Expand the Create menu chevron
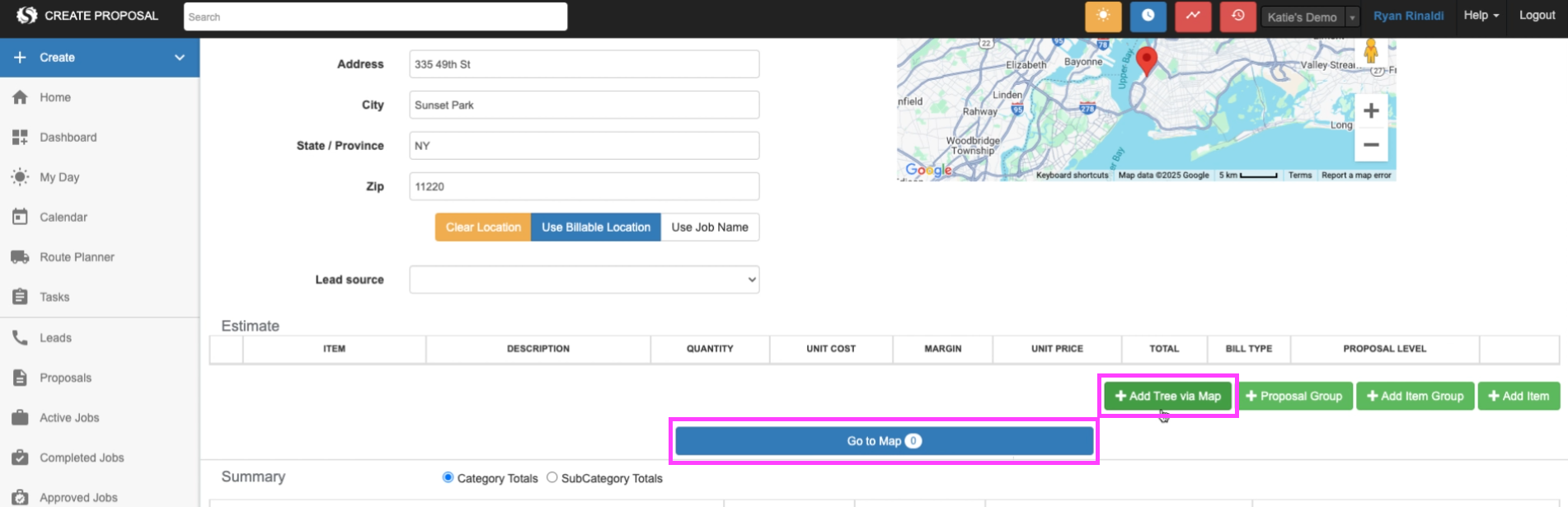1568x507 pixels. pyautogui.click(x=180, y=58)
